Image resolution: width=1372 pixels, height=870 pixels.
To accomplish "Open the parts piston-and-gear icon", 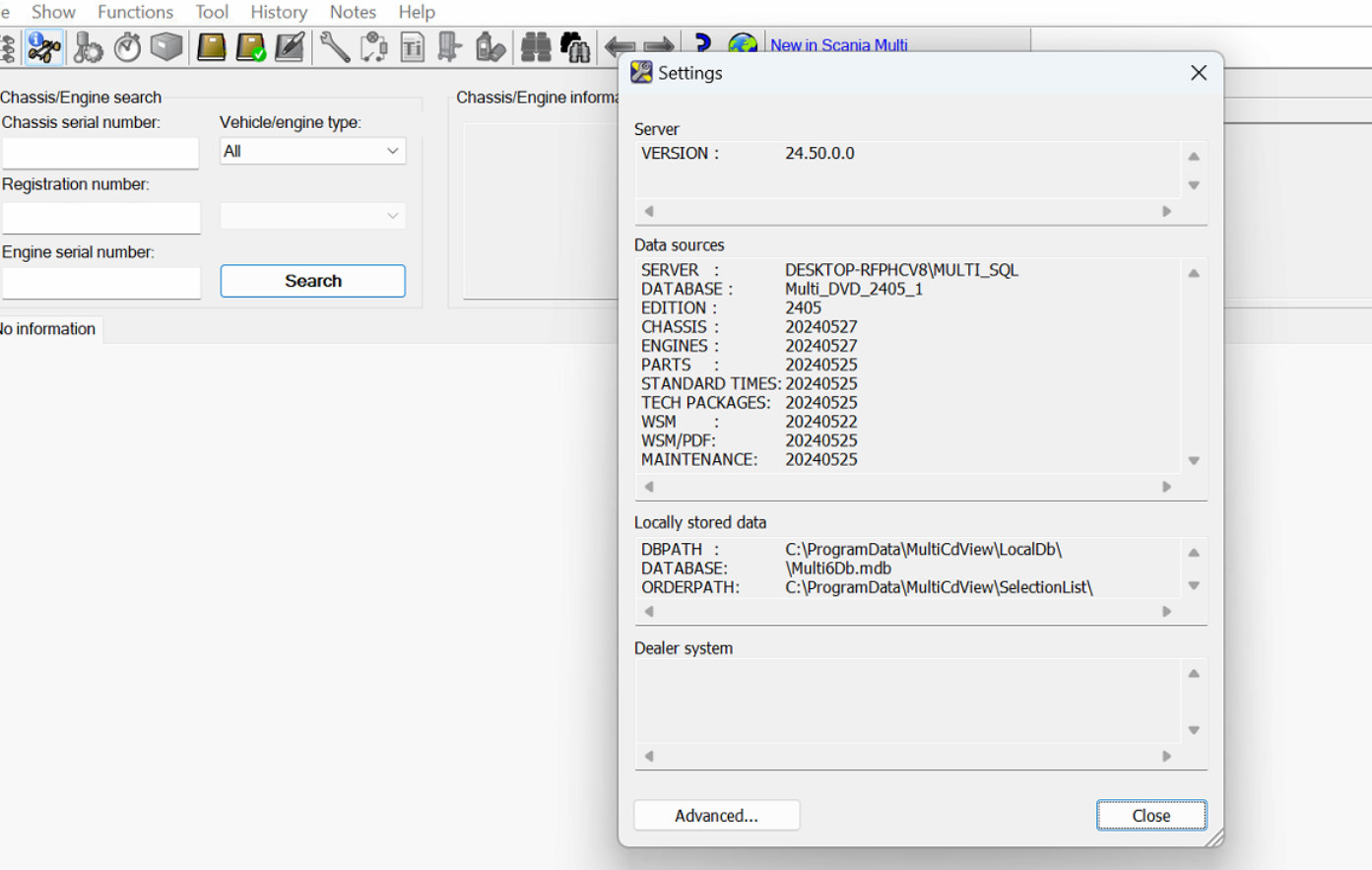I will click(x=88, y=46).
